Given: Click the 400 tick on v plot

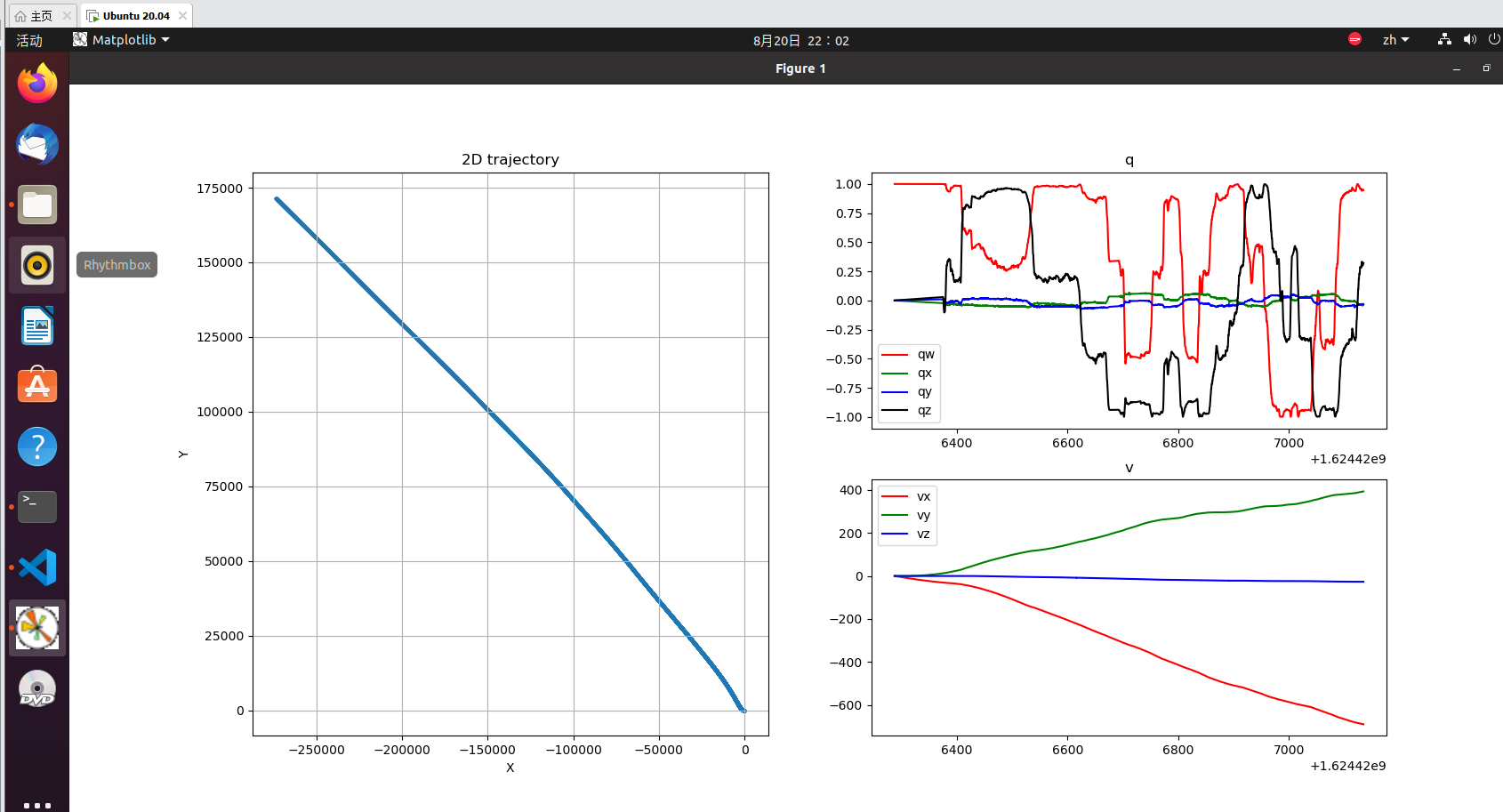Looking at the screenshot, I should [851, 490].
